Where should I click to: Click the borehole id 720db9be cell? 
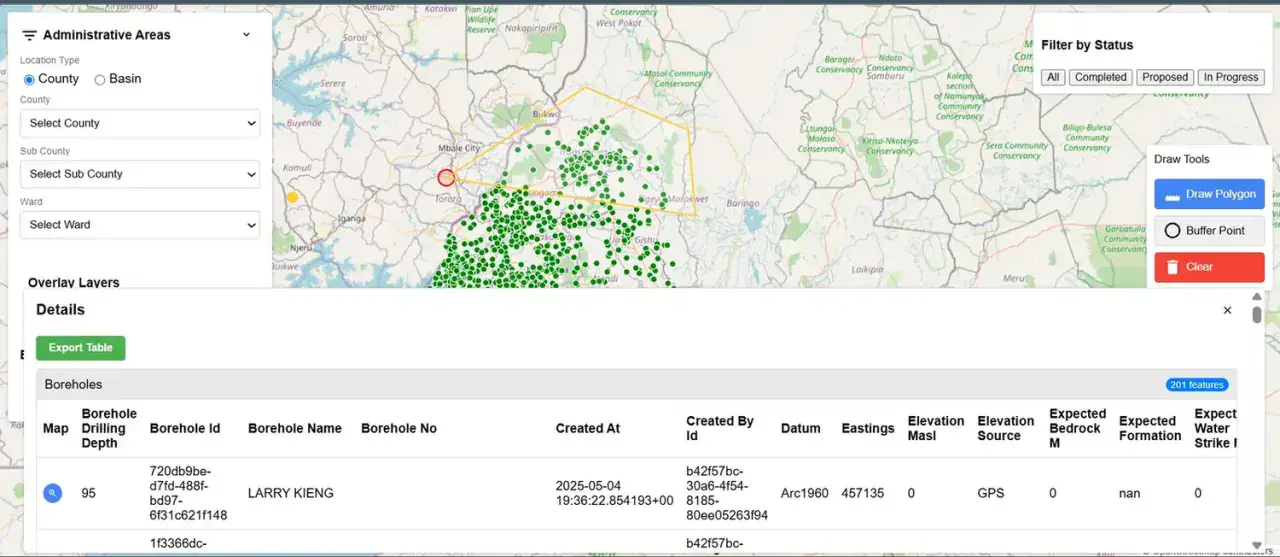point(188,493)
